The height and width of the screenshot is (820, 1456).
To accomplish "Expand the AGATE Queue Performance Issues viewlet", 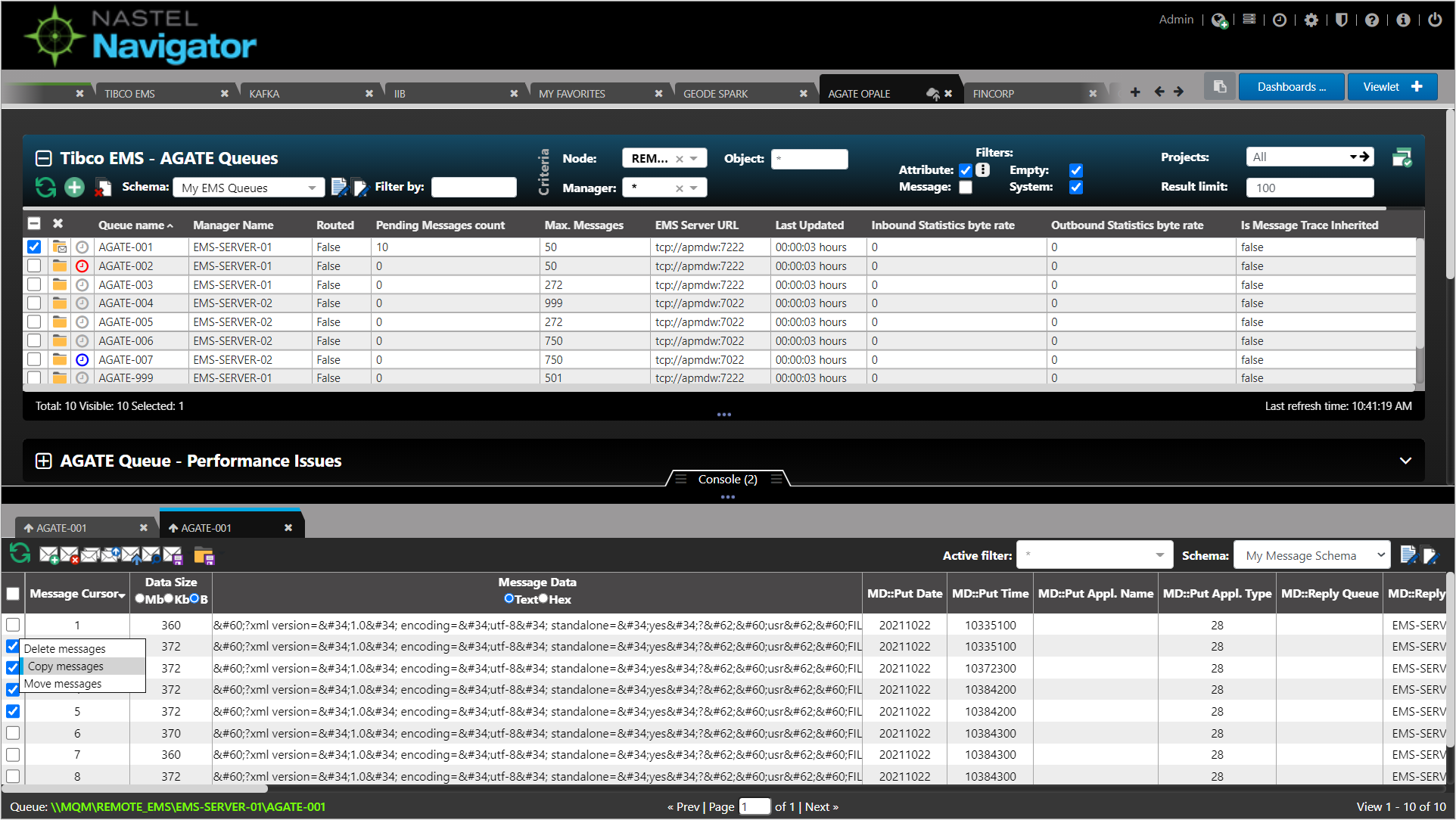I will (x=44, y=461).
